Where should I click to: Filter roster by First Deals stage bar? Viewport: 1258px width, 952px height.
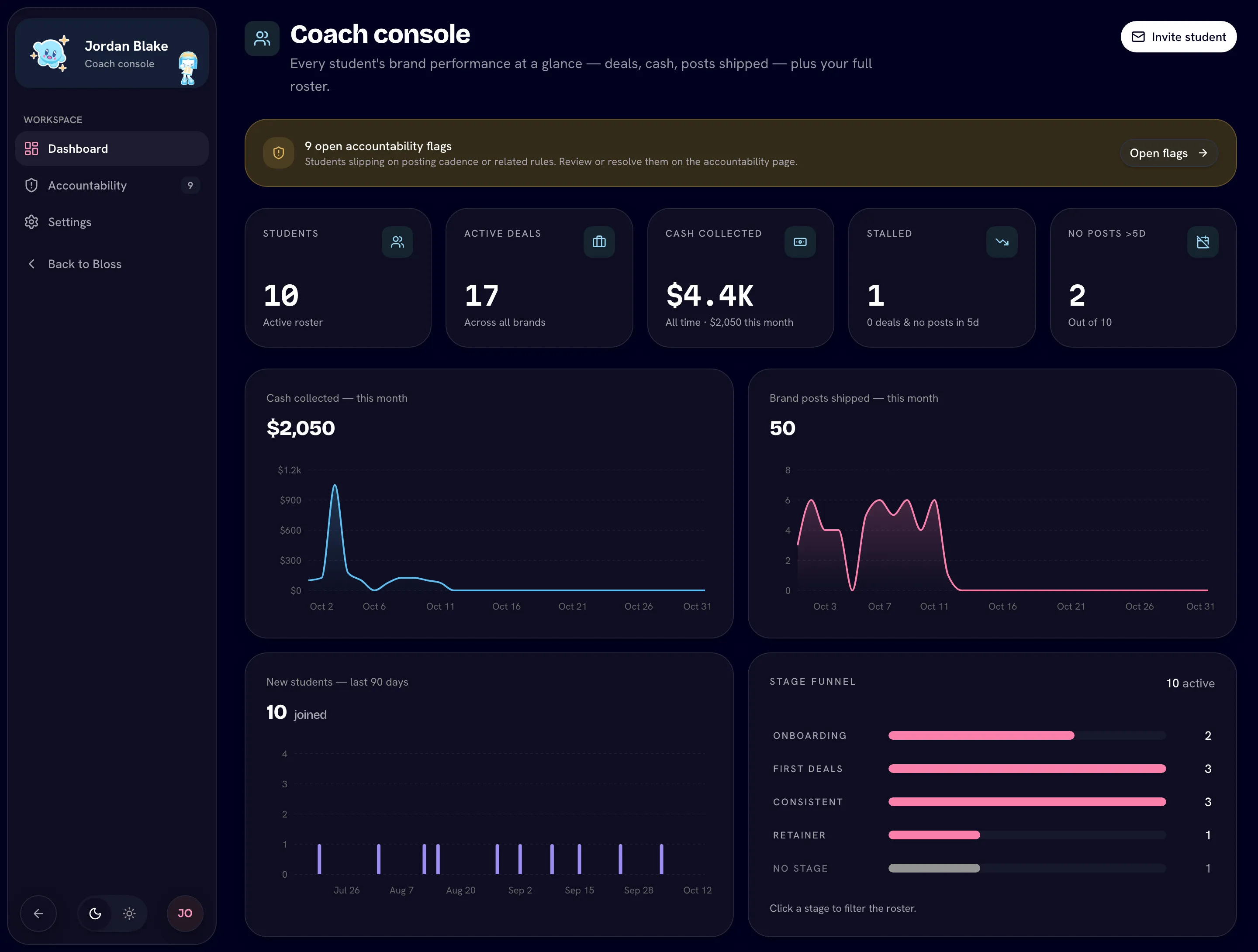point(1027,768)
